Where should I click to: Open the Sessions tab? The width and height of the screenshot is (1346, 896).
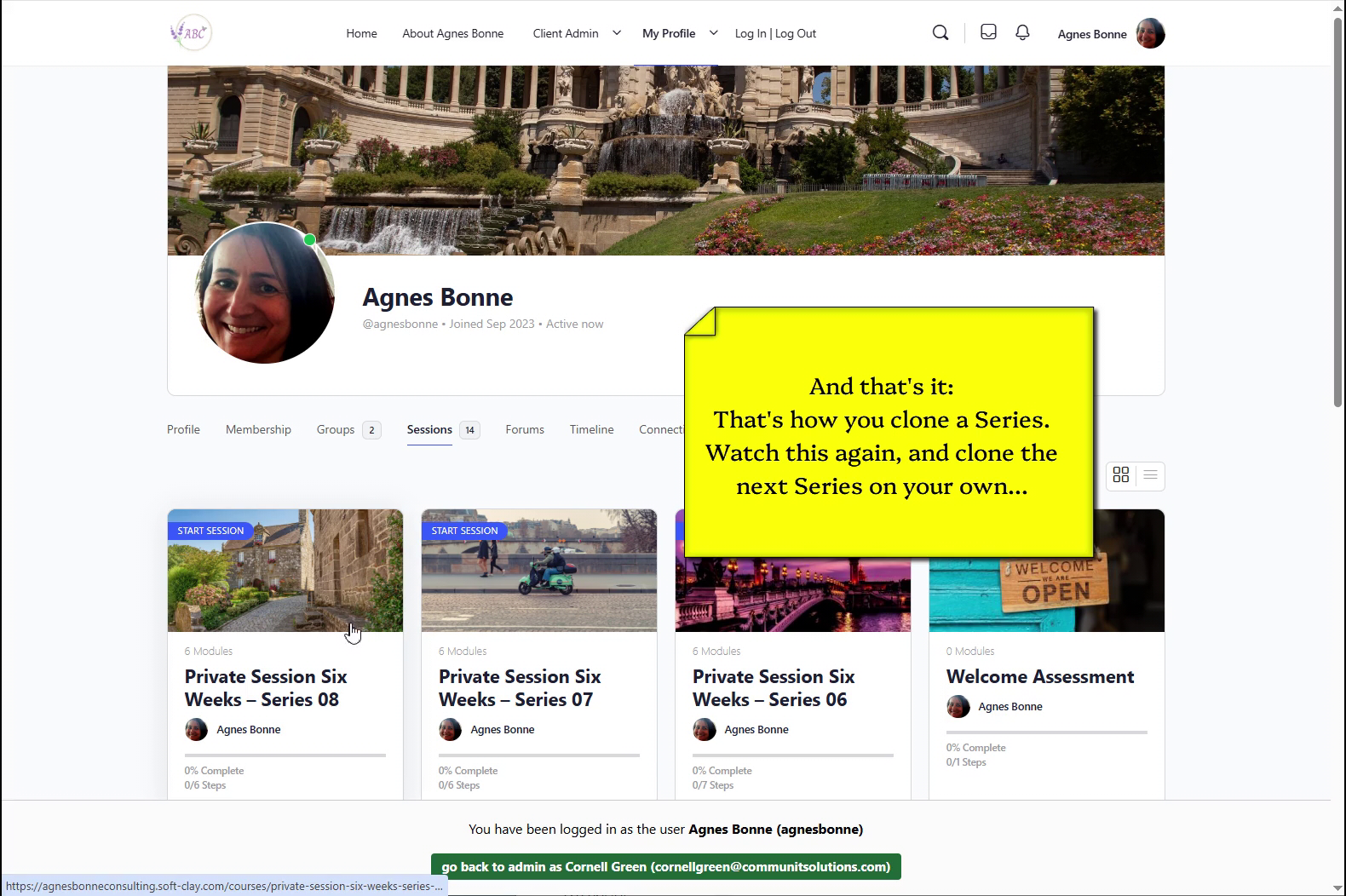tap(429, 429)
